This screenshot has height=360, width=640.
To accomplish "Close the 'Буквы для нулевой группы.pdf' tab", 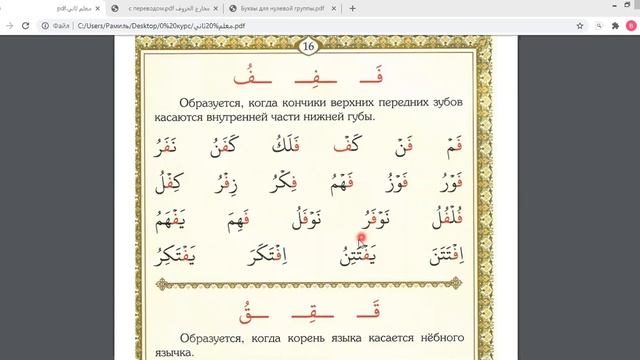I will [333, 8].
